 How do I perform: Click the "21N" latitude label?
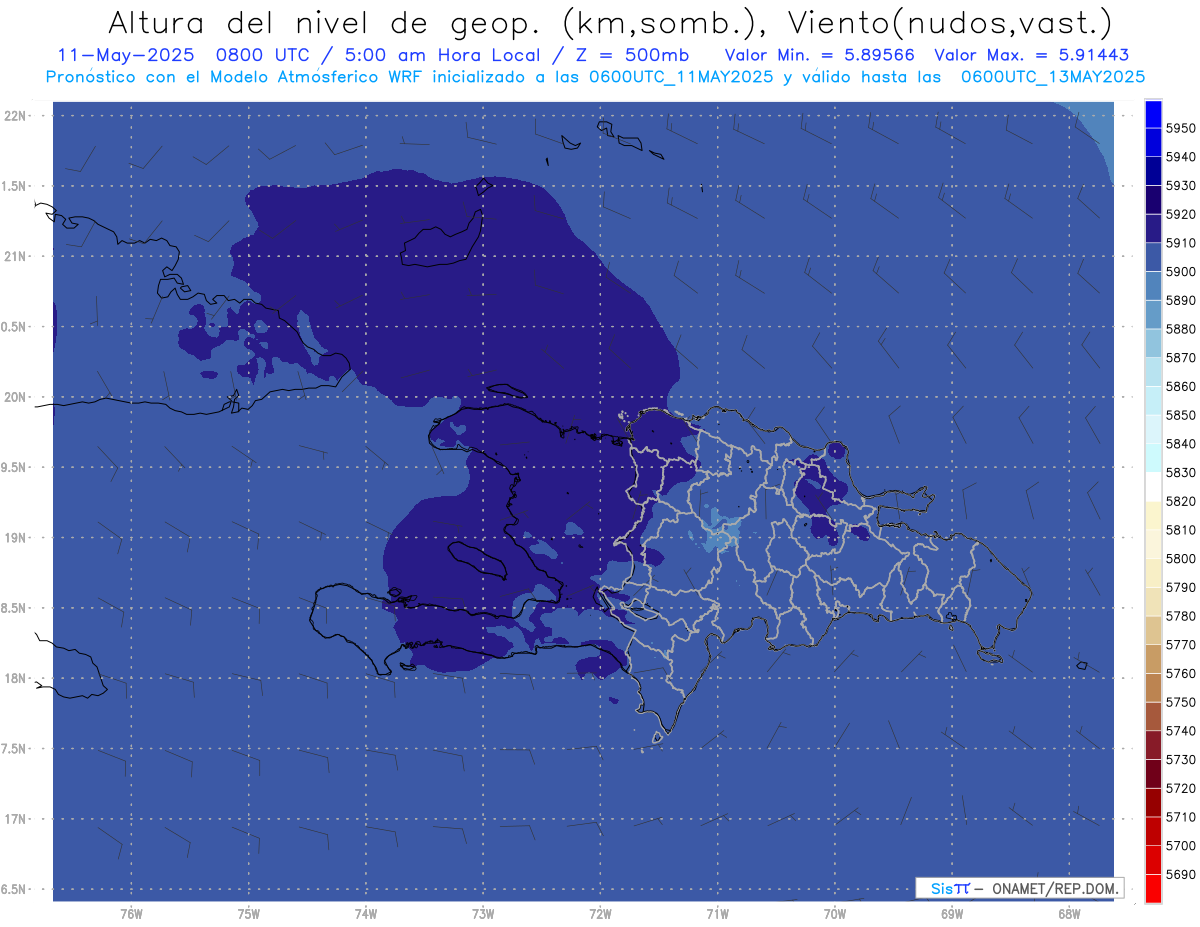click(x=14, y=257)
